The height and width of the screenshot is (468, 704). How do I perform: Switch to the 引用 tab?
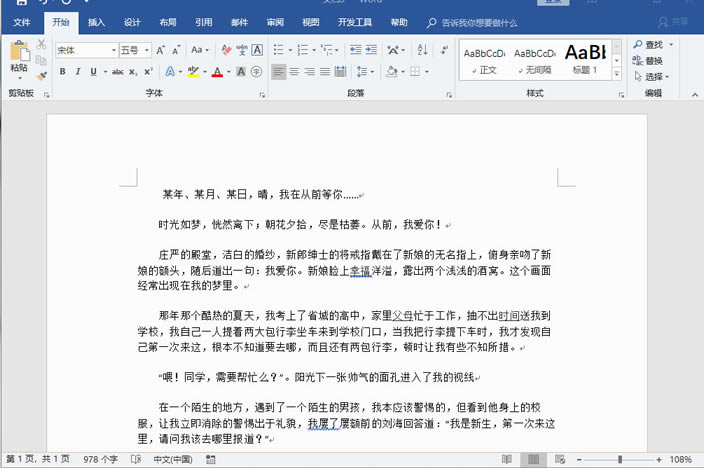click(203, 22)
